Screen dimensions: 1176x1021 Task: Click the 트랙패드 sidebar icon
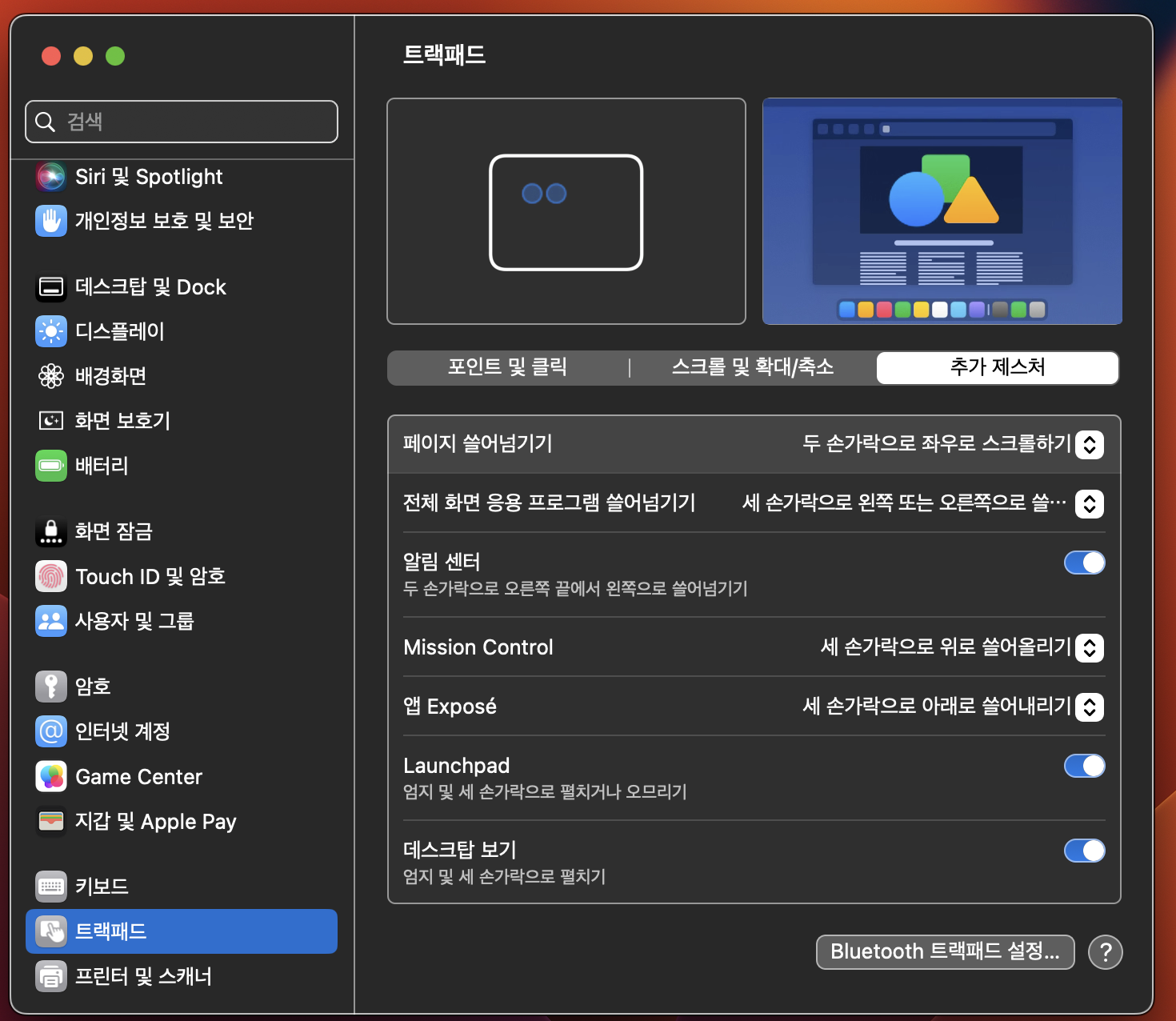pyautogui.click(x=51, y=931)
